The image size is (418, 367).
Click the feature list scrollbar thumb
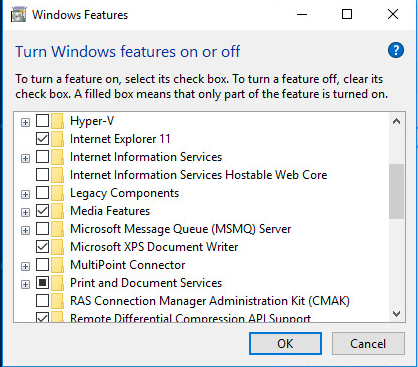click(396, 191)
